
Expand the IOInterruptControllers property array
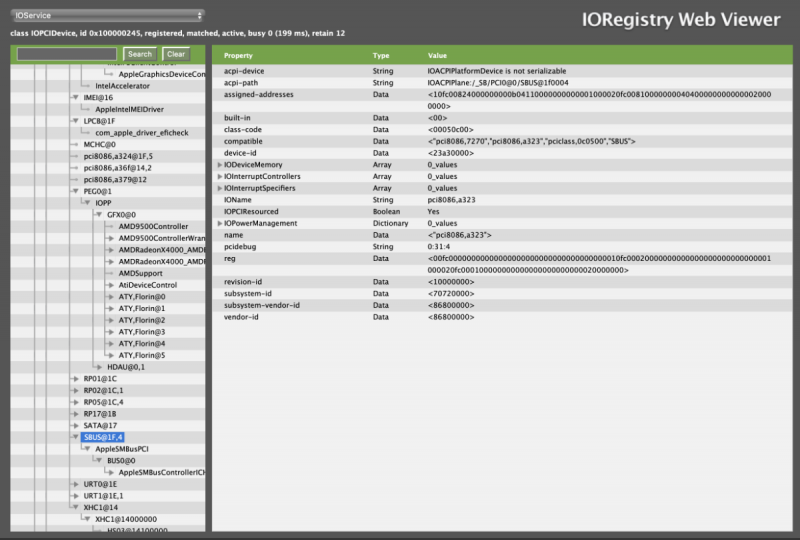[220, 177]
